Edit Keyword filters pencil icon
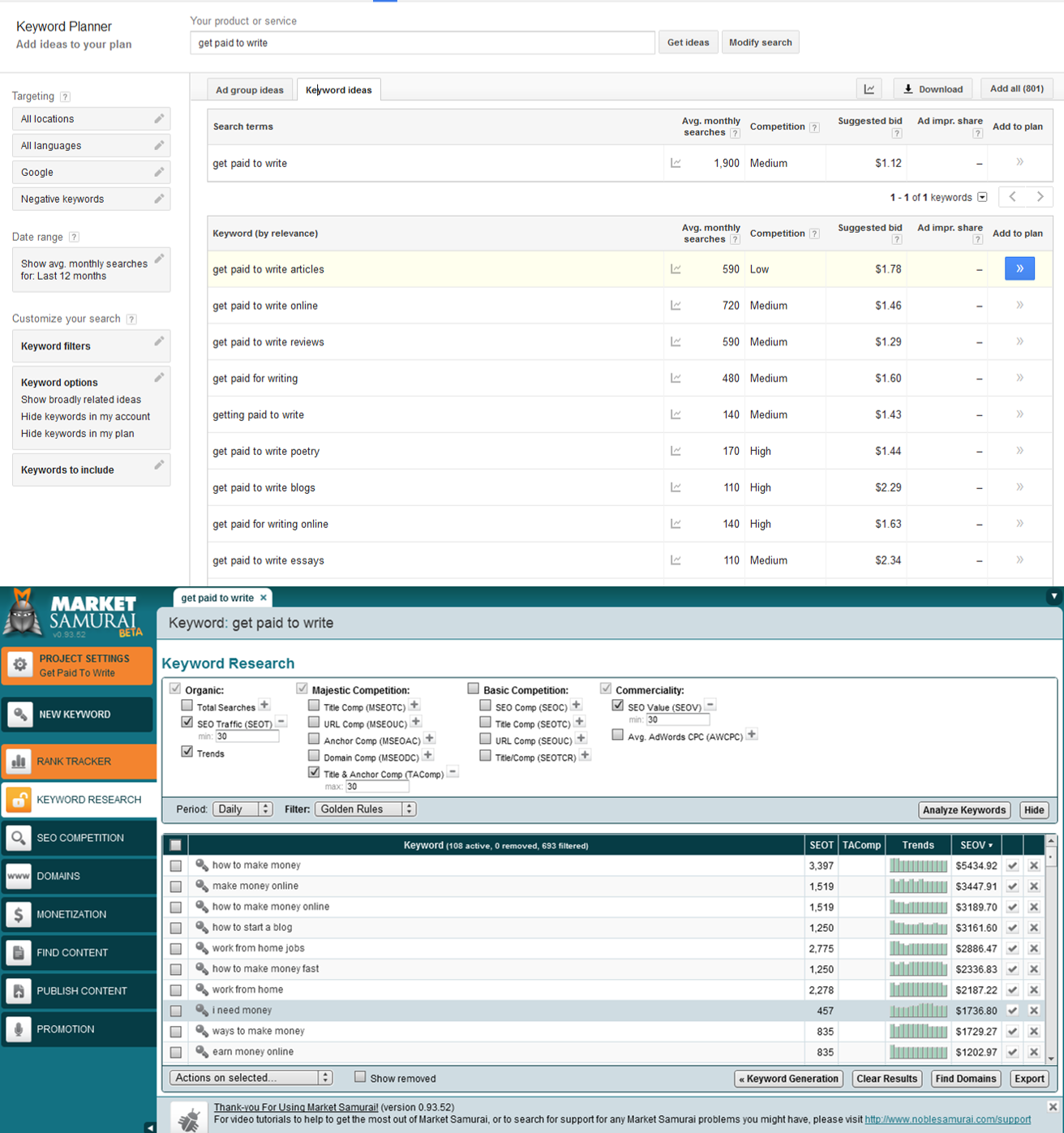 point(159,341)
